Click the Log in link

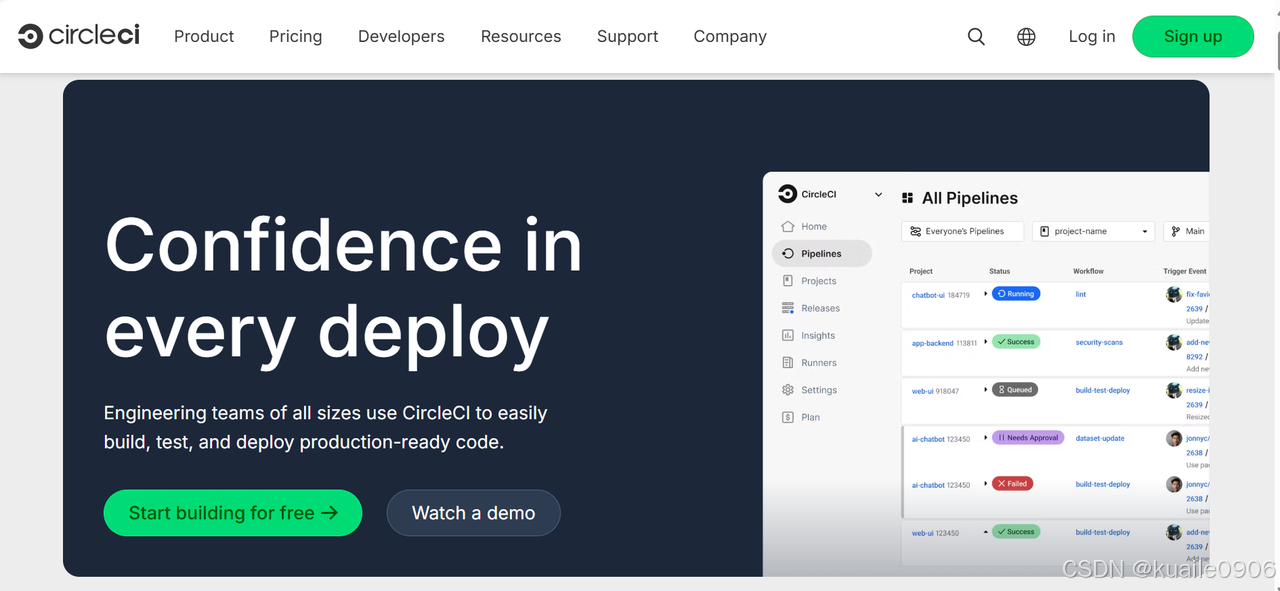(1092, 36)
